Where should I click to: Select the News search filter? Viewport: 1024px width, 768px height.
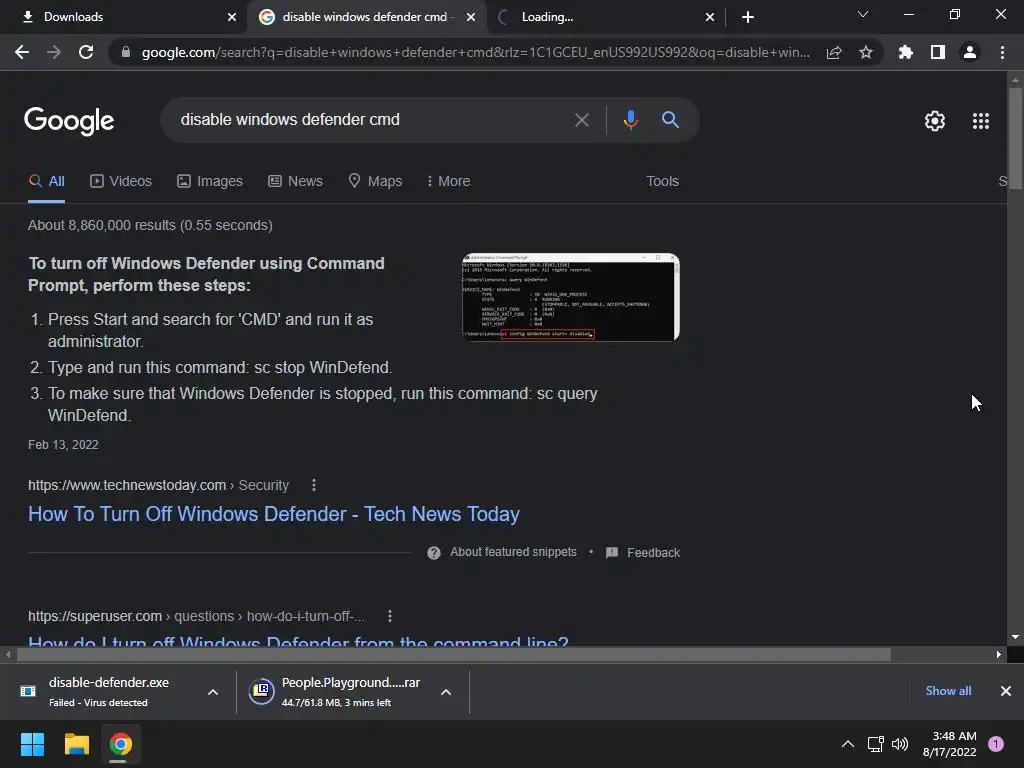(295, 182)
